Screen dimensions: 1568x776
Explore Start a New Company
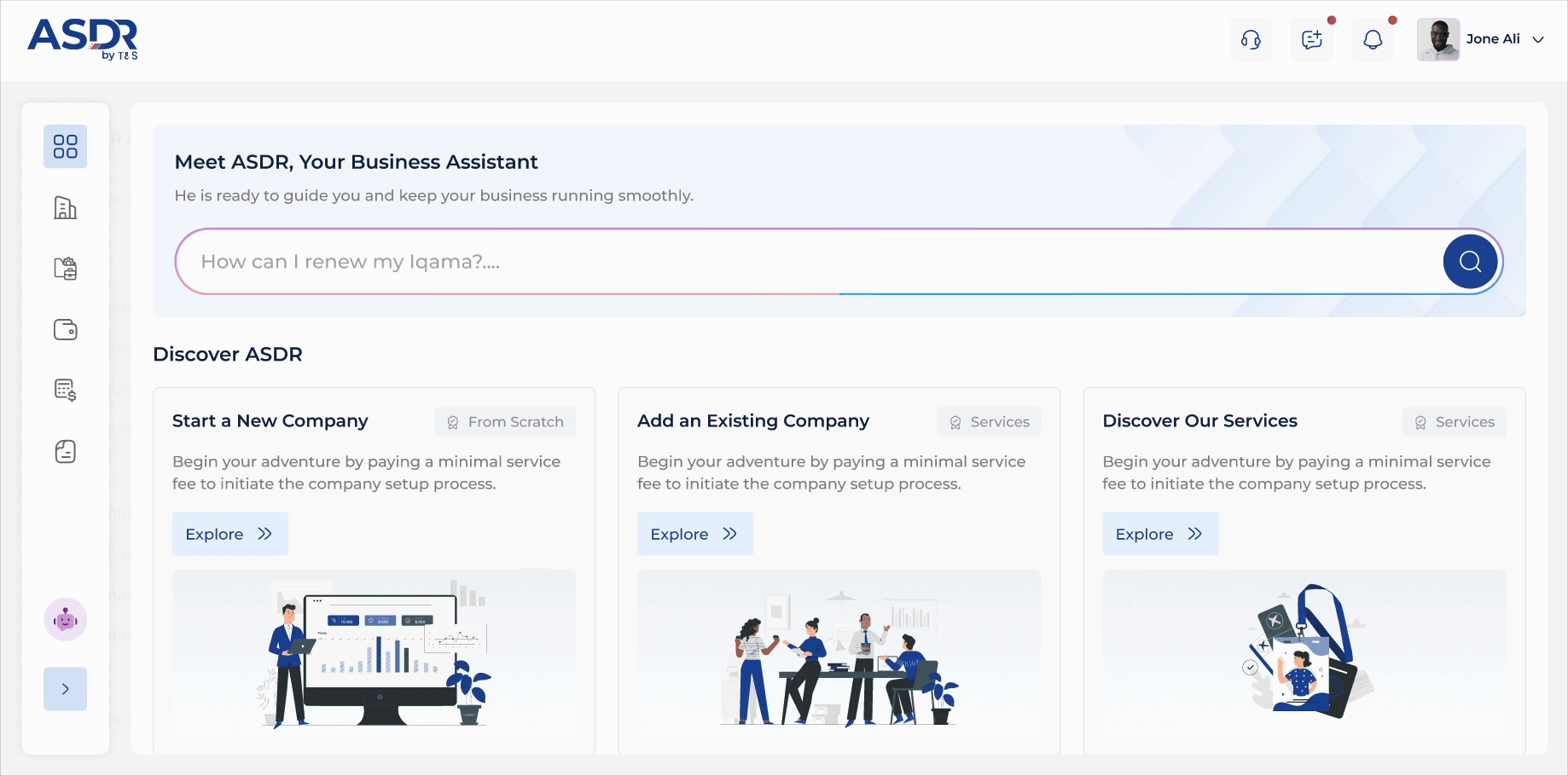click(x=229, y=534)
